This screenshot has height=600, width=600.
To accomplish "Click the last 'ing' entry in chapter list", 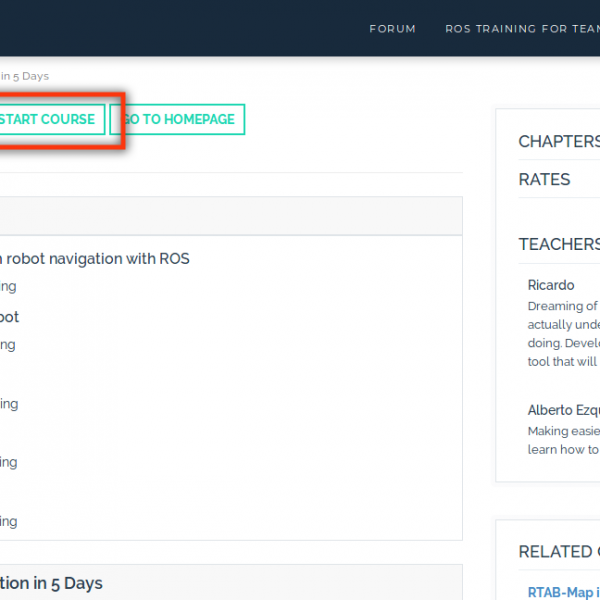I will pyautogui.click(x=8, y=521).
